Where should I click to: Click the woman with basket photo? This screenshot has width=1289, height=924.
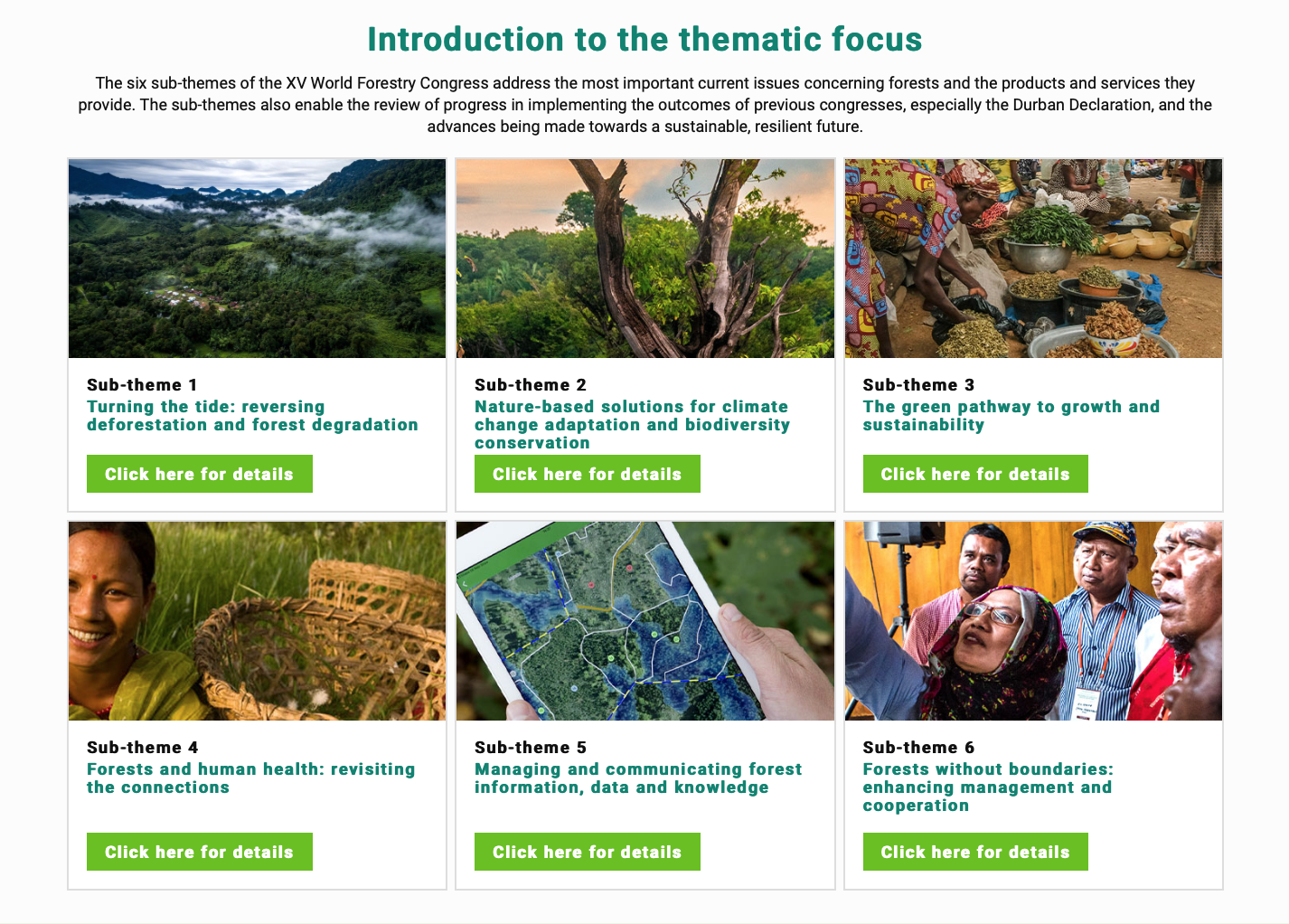[257, 621]
